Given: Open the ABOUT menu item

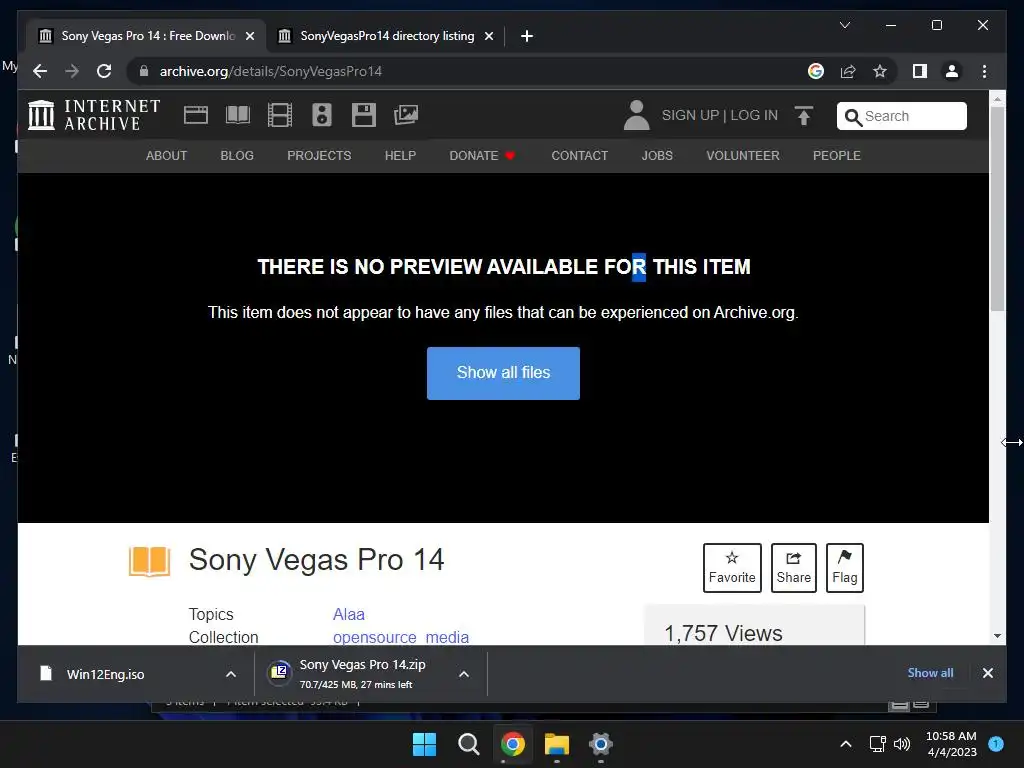Looking at the screenshot, I should [x=167, y=155].
